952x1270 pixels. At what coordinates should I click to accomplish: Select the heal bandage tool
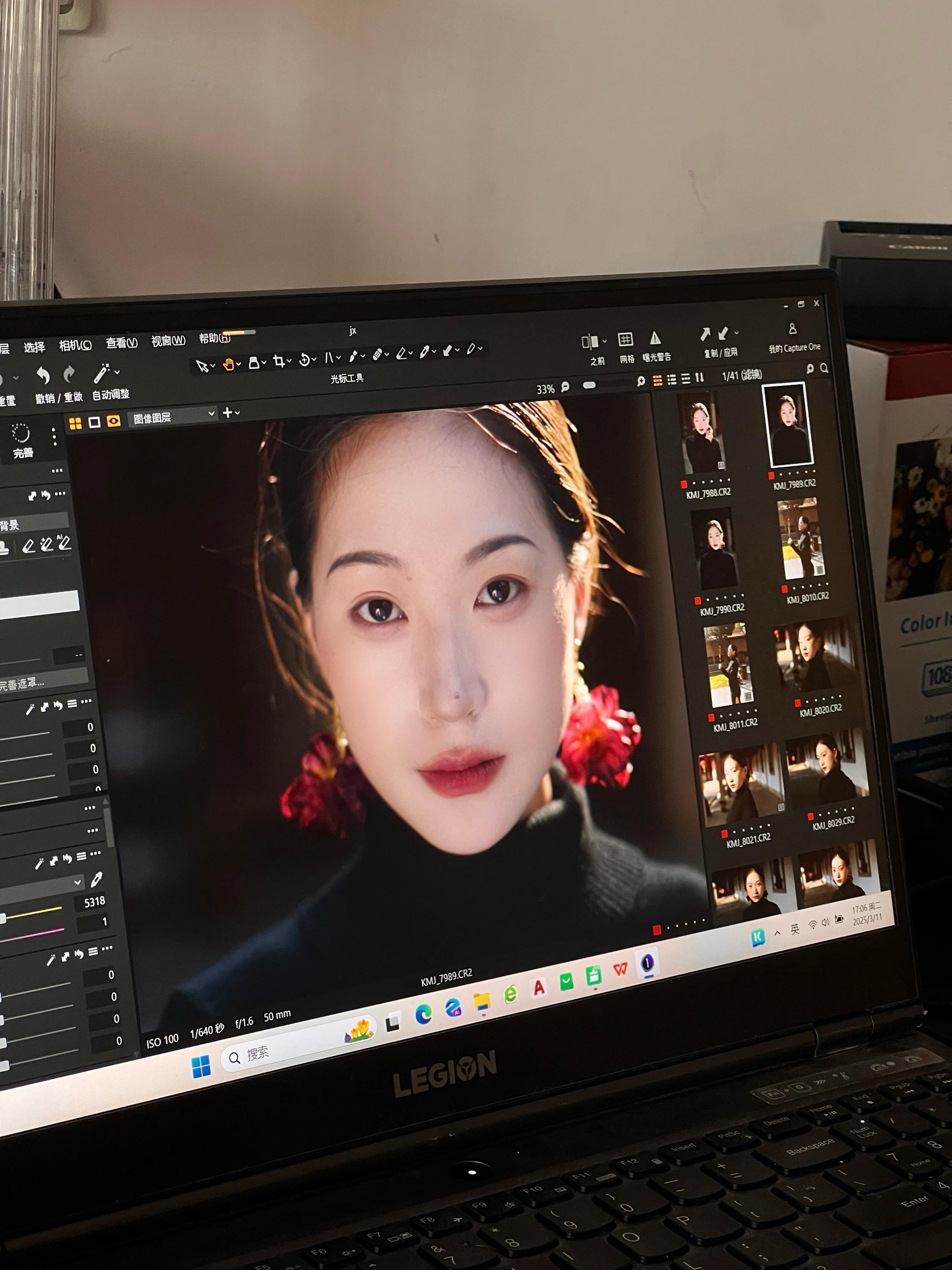pyautogui.click(x=378, y=354)
